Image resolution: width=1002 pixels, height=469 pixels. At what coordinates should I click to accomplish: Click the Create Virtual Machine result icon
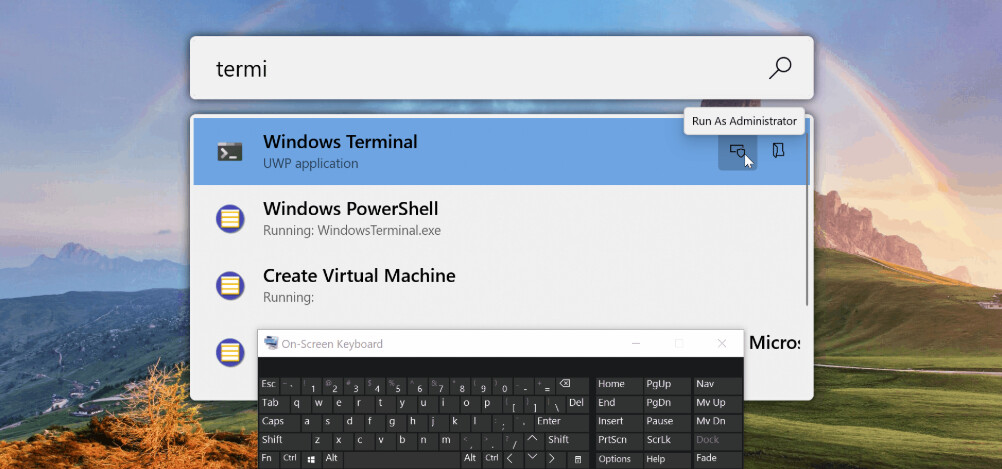tap(230, 286)
